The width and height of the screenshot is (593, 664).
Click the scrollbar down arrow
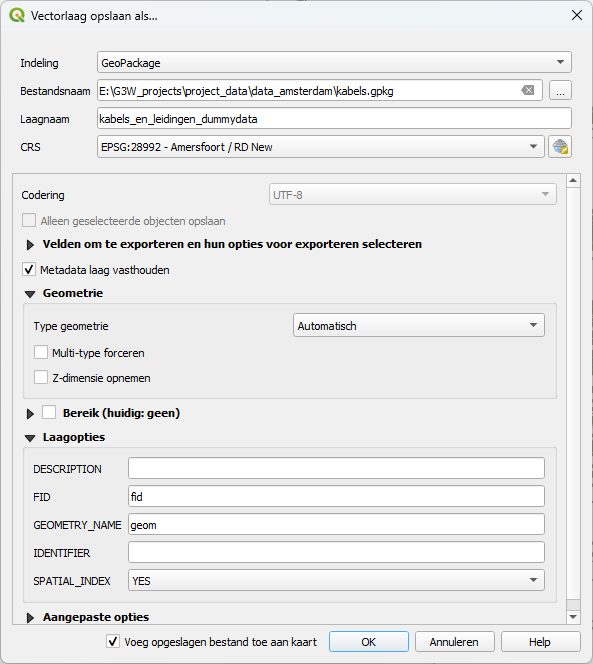click(x=573, y=617)
